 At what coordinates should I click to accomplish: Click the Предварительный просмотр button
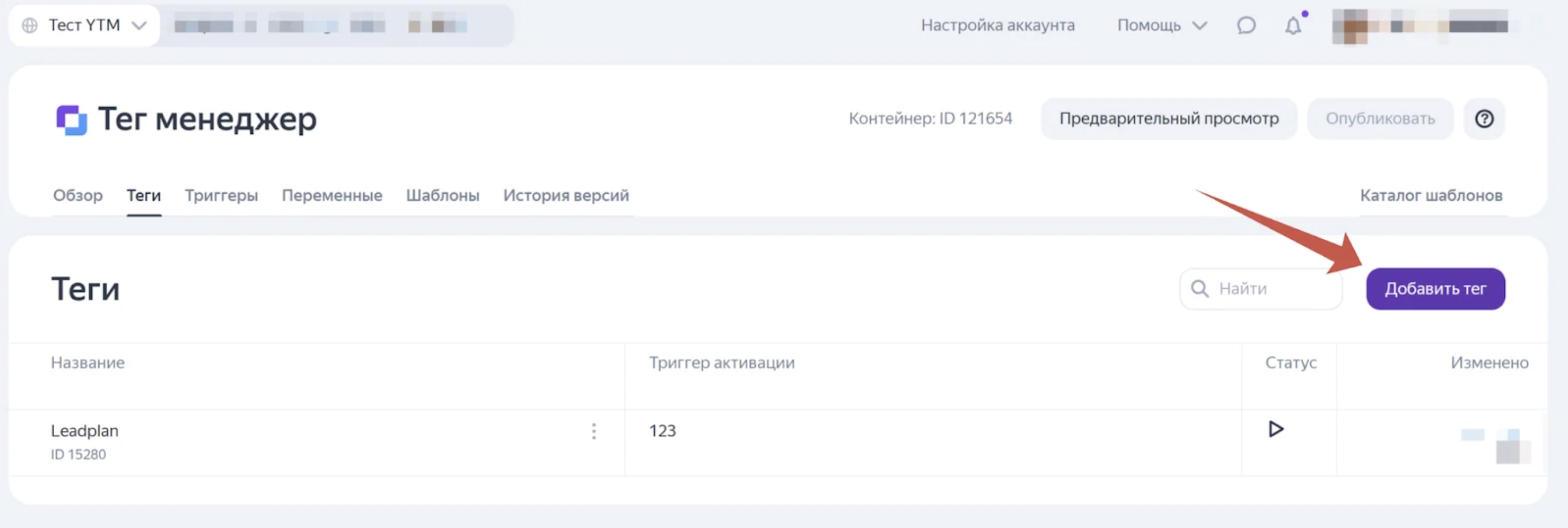(x=1169, y=119)
